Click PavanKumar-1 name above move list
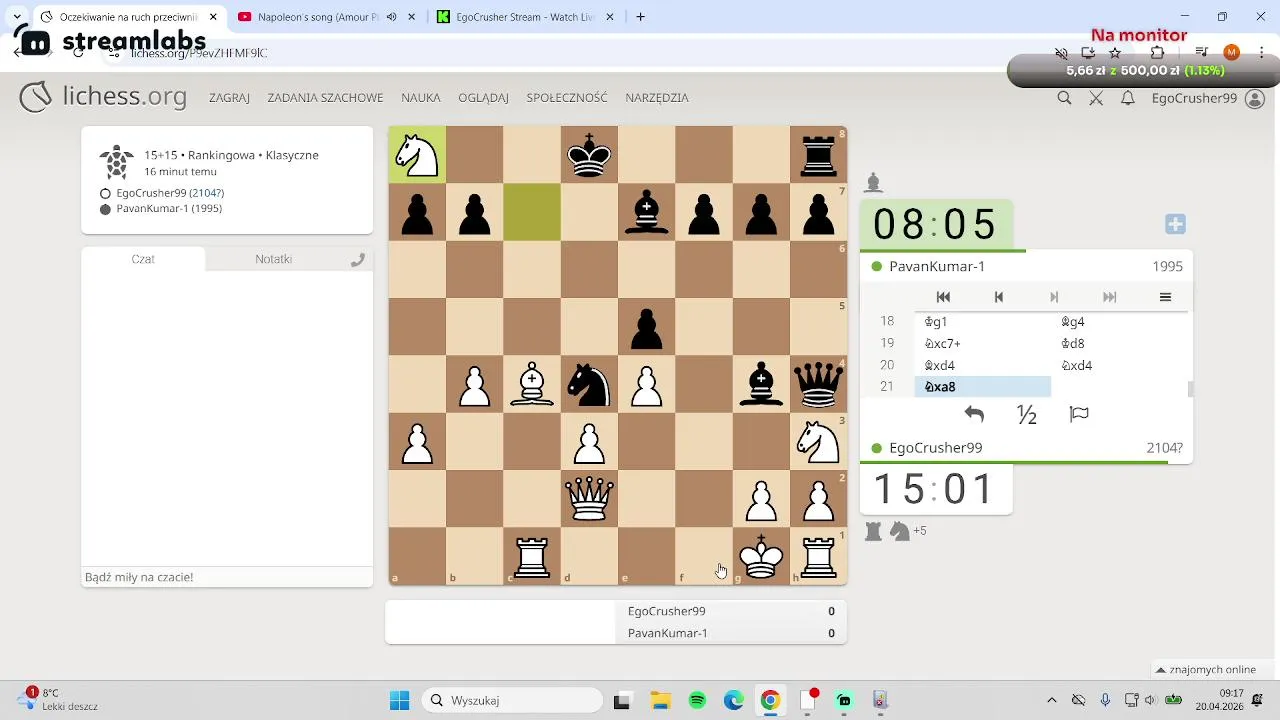1280x720 pixels. [937, 266]
